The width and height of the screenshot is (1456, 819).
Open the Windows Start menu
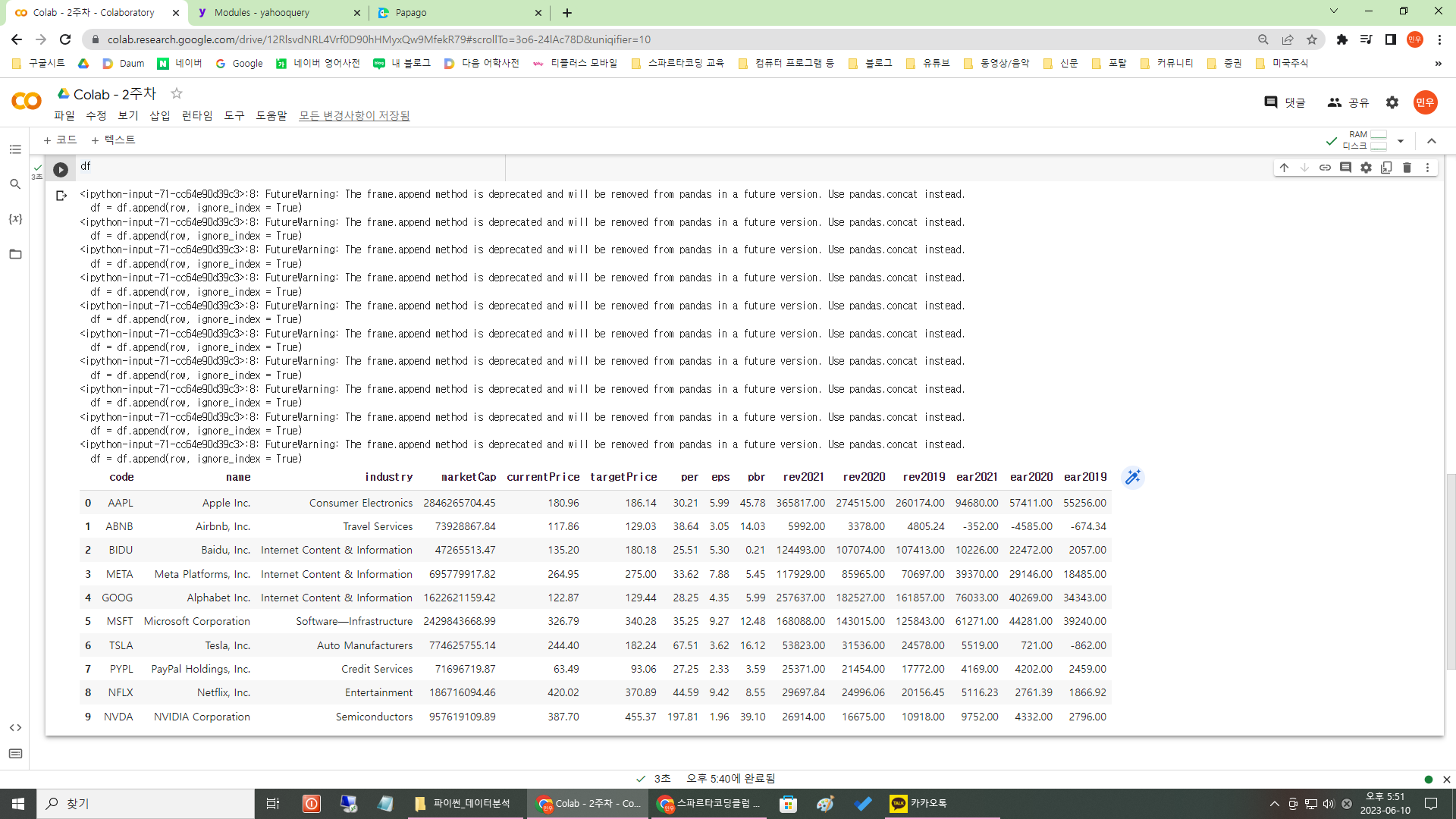(x=18, y=804)
